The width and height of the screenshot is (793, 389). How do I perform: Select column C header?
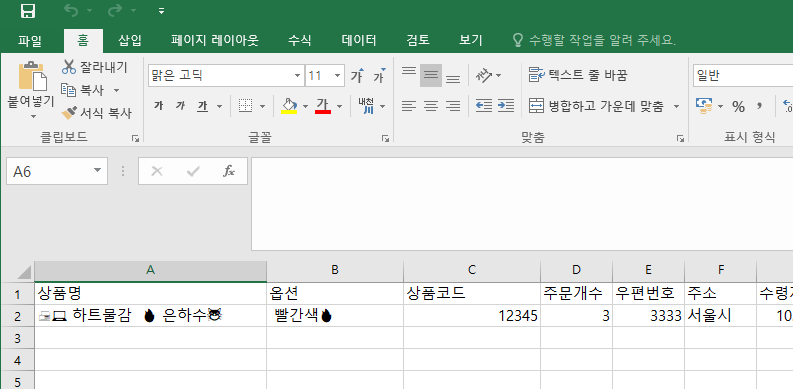[471, 271]
